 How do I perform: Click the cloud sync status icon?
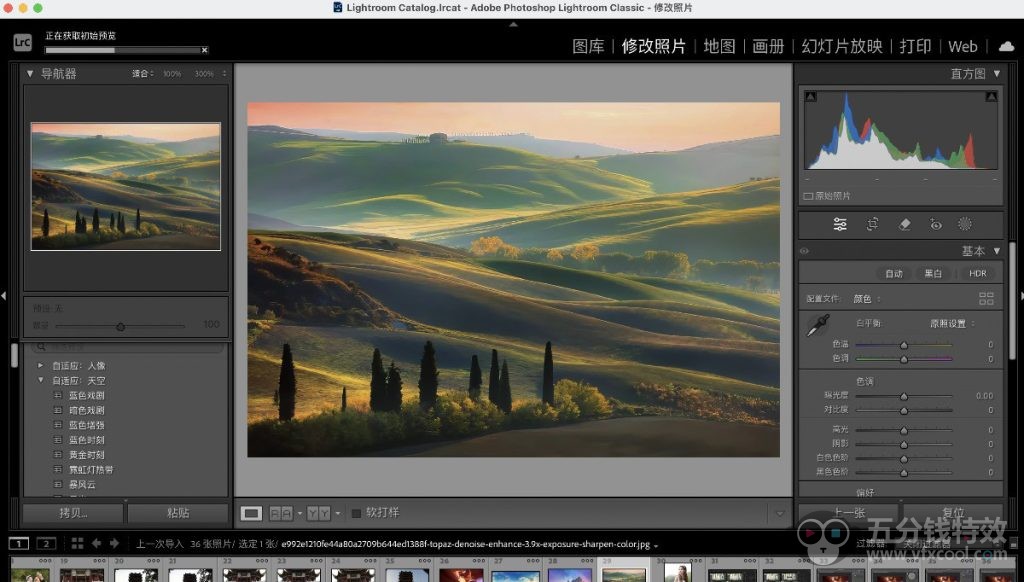[1005, 46]
